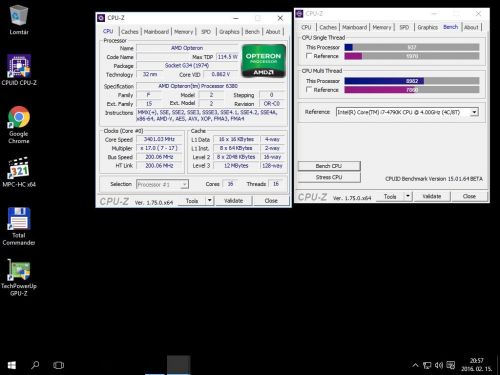The height and width of the screenshot is (375, 500).
Task: Expand Tools arrow in Bench window
Action: pyautogui.click(x=408, y=196)
